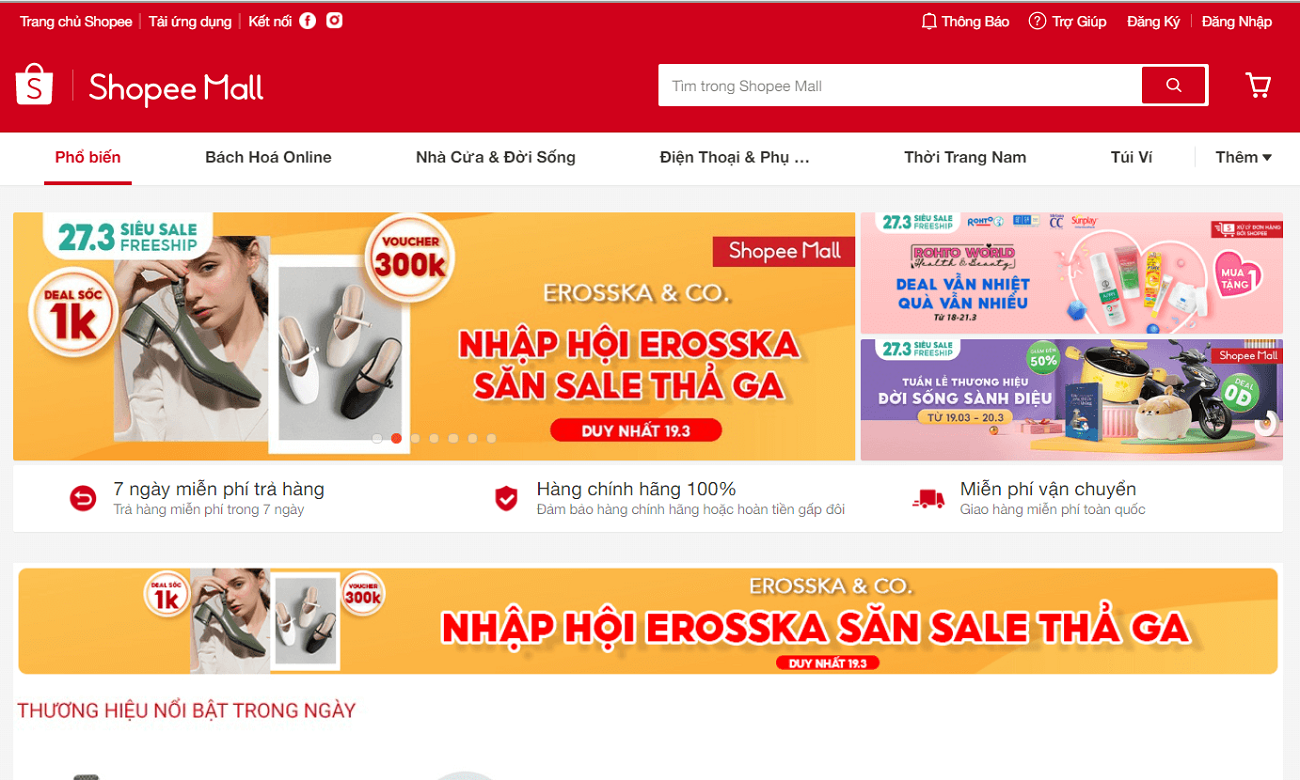Switch to Thời Trang Nam tab
Viewport: 1300px width, 780px height.
click(x=965, y=157)
